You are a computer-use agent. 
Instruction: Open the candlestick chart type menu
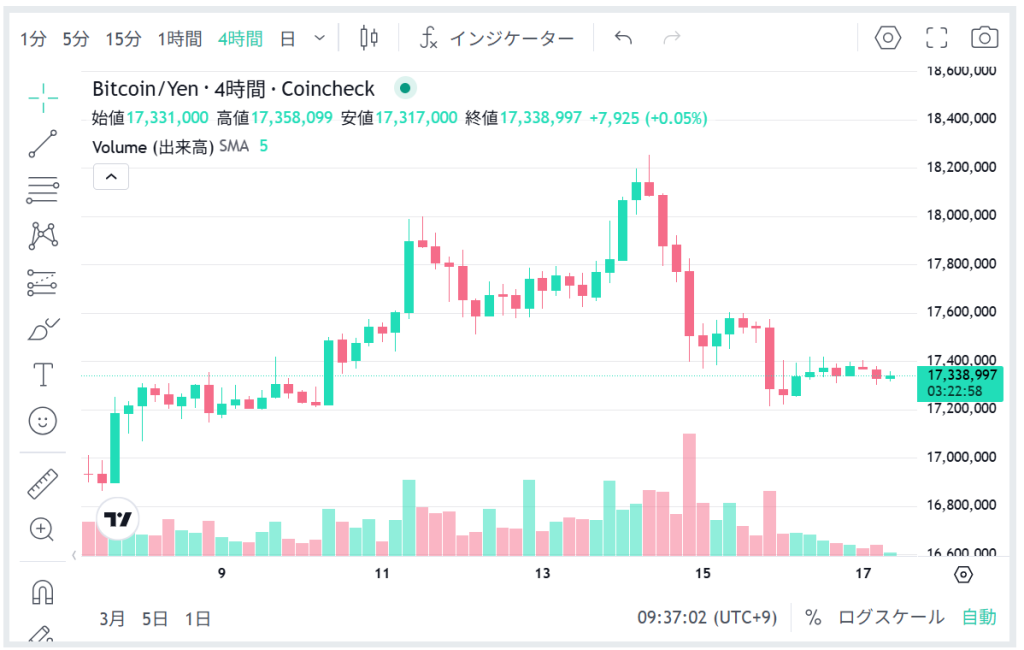[x=369, y=38]
